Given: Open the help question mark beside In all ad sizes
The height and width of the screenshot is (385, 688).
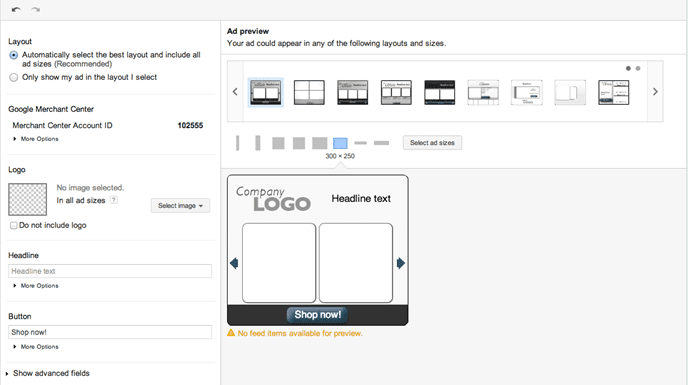Looking at the screenshot, I should point(114,200).
